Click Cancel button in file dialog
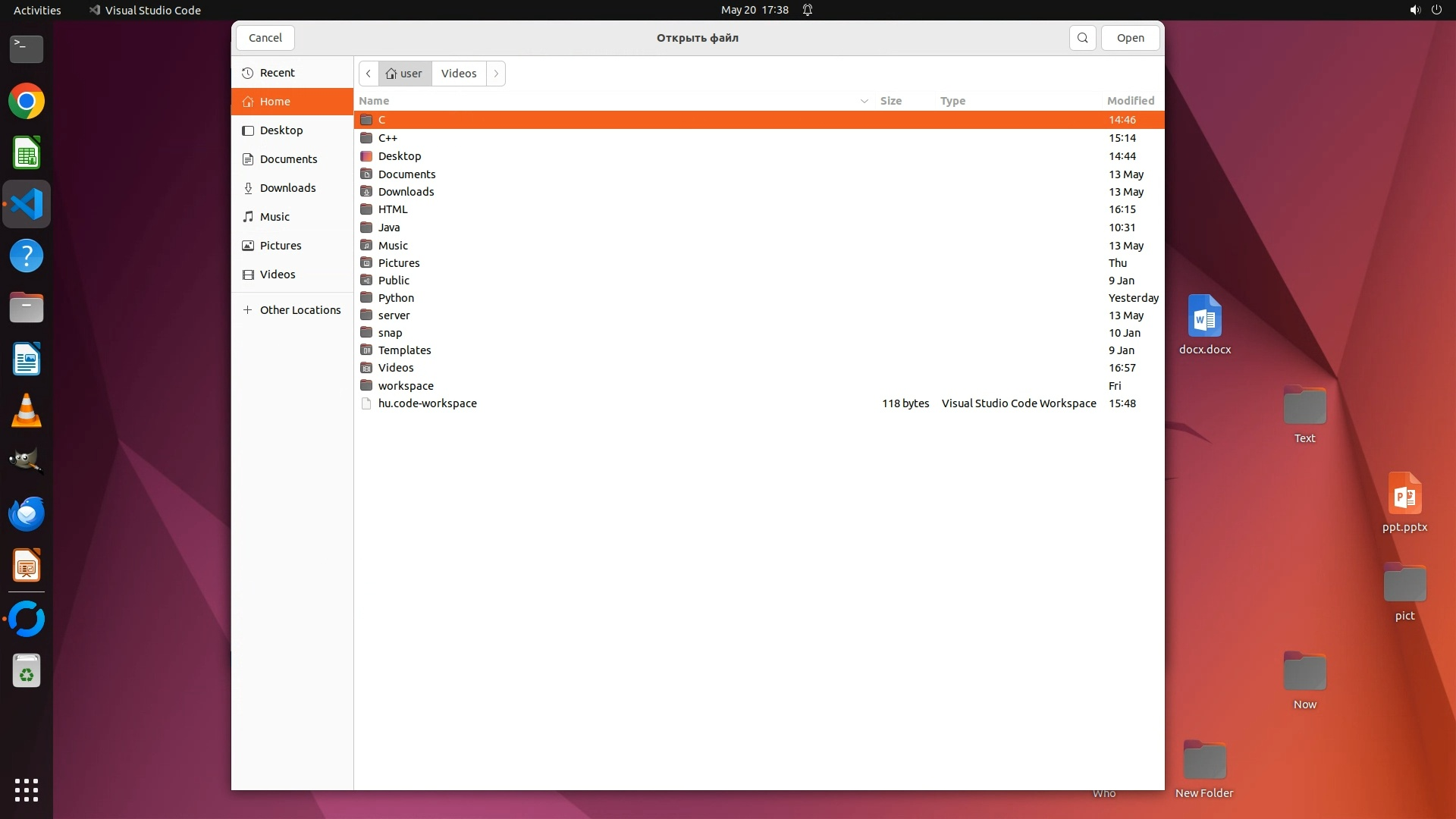The height and width of the screenshot is (819, 1456). [265, 38]
